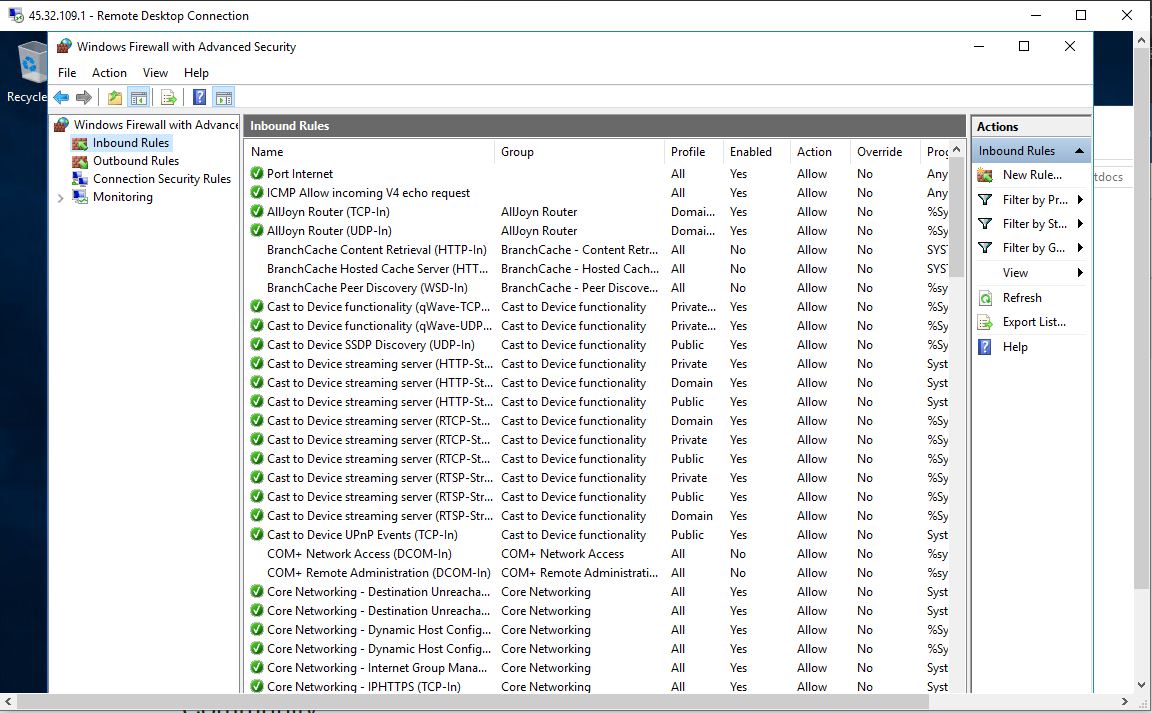Maximize the Windows Firewall window
The height and width of the screenshot is (713, 1152).
[1024, 46]
